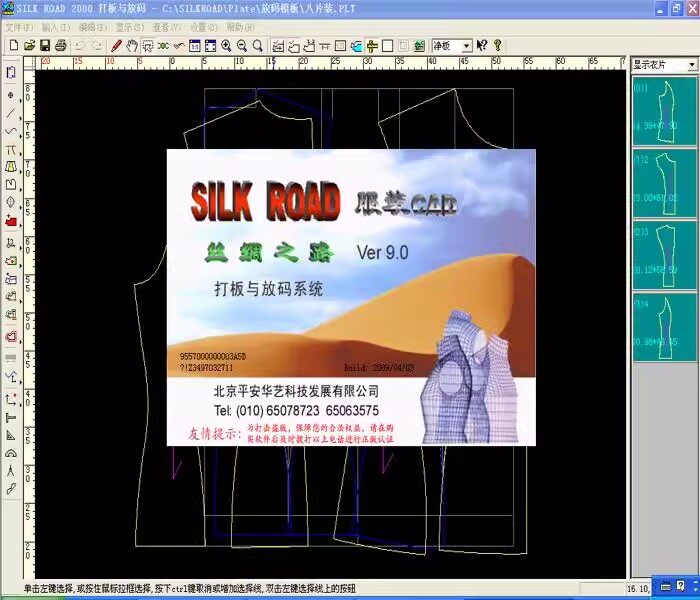The height and width of the screenshot is (600, 700).
Task: Open the 文件(F) menu
Action: pos(19,27)
